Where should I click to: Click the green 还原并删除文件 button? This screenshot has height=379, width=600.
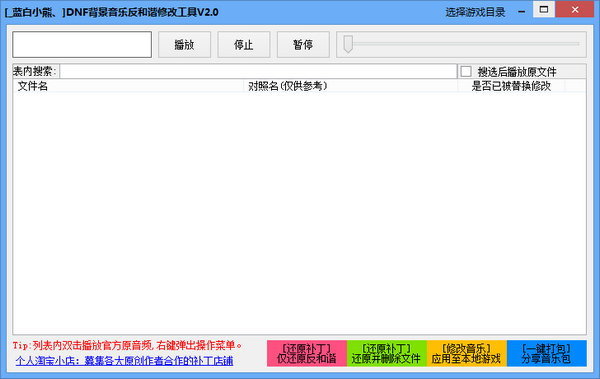(387, 353)
